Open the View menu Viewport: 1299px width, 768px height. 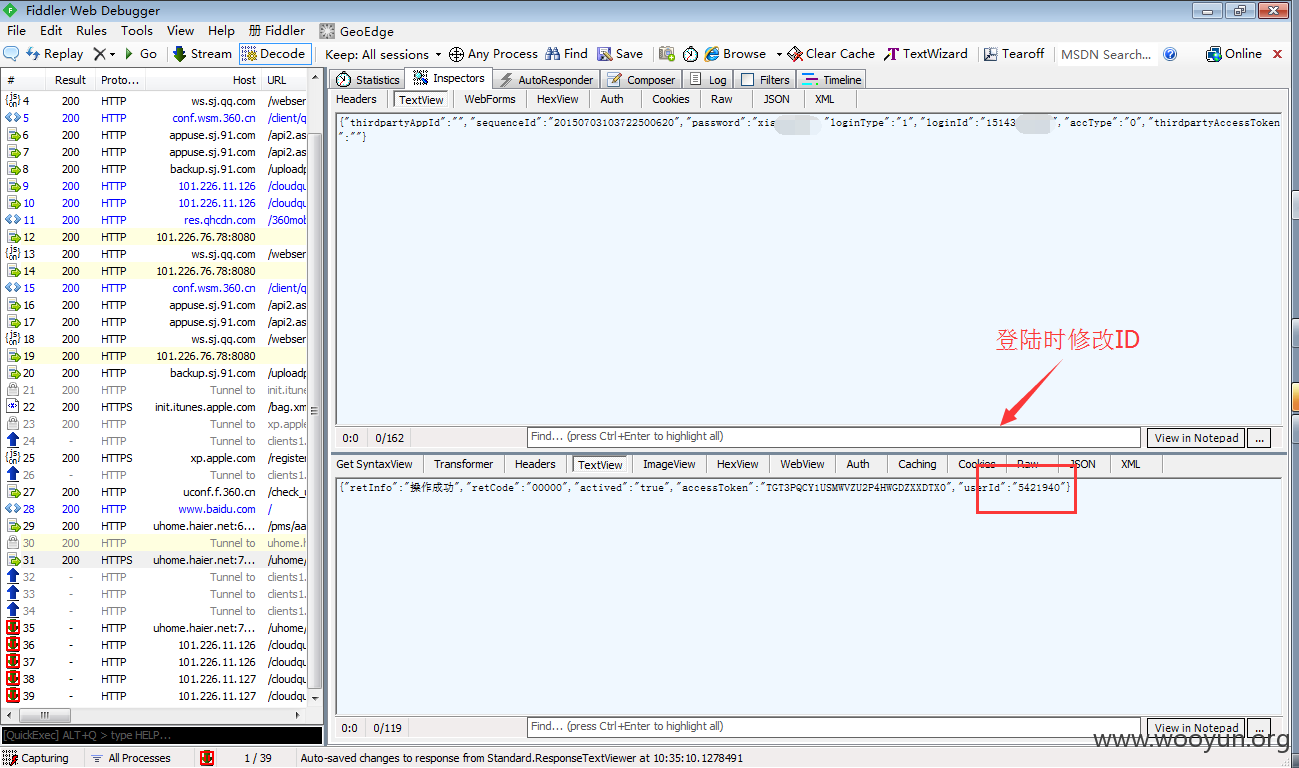pyautogui.click(x=181, y=31)
